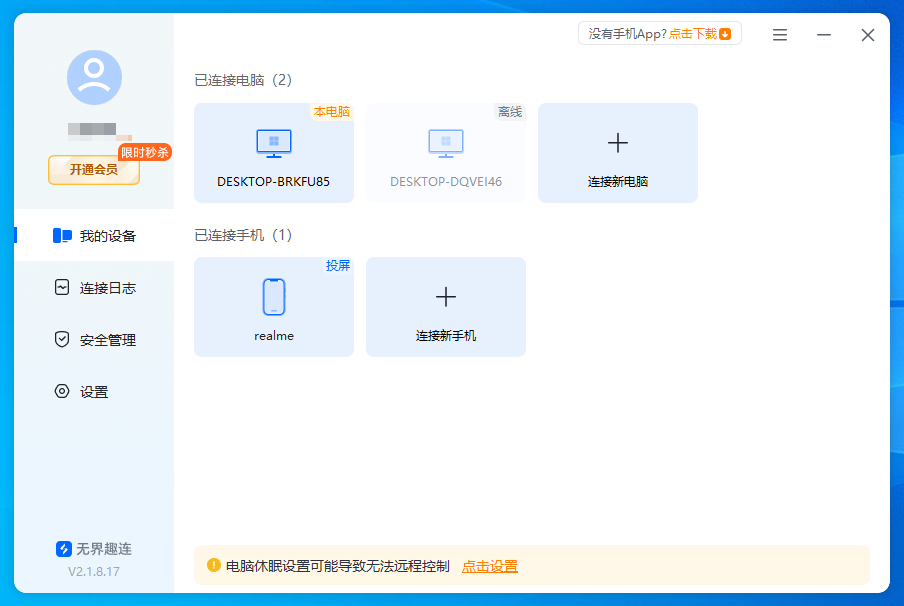Click the warning icon in the sleep notice
Viewport: 904px width, 606px height.
pos(214,565)
